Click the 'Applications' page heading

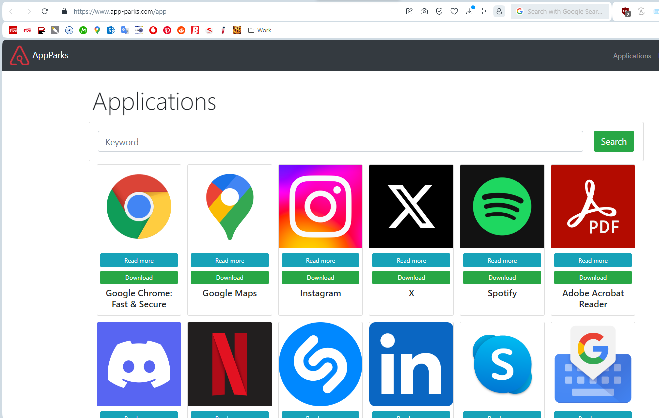click(154, 102)
